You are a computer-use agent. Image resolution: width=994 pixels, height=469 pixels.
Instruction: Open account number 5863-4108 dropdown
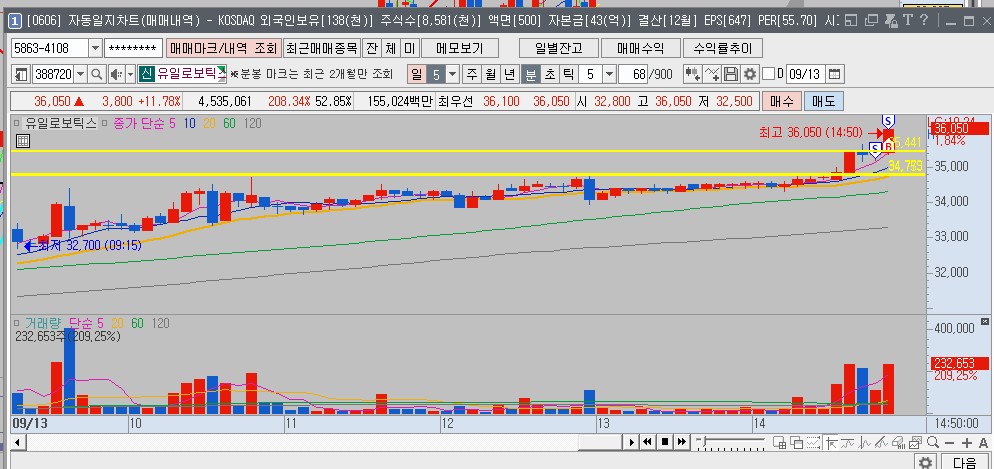(x=95, y=48)
